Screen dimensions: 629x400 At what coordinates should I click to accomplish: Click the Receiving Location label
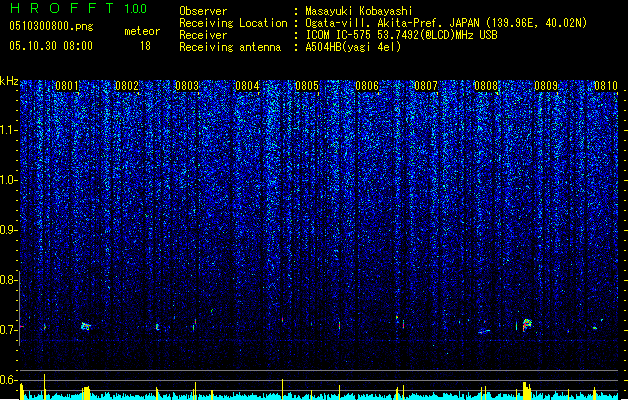(233, 23)
